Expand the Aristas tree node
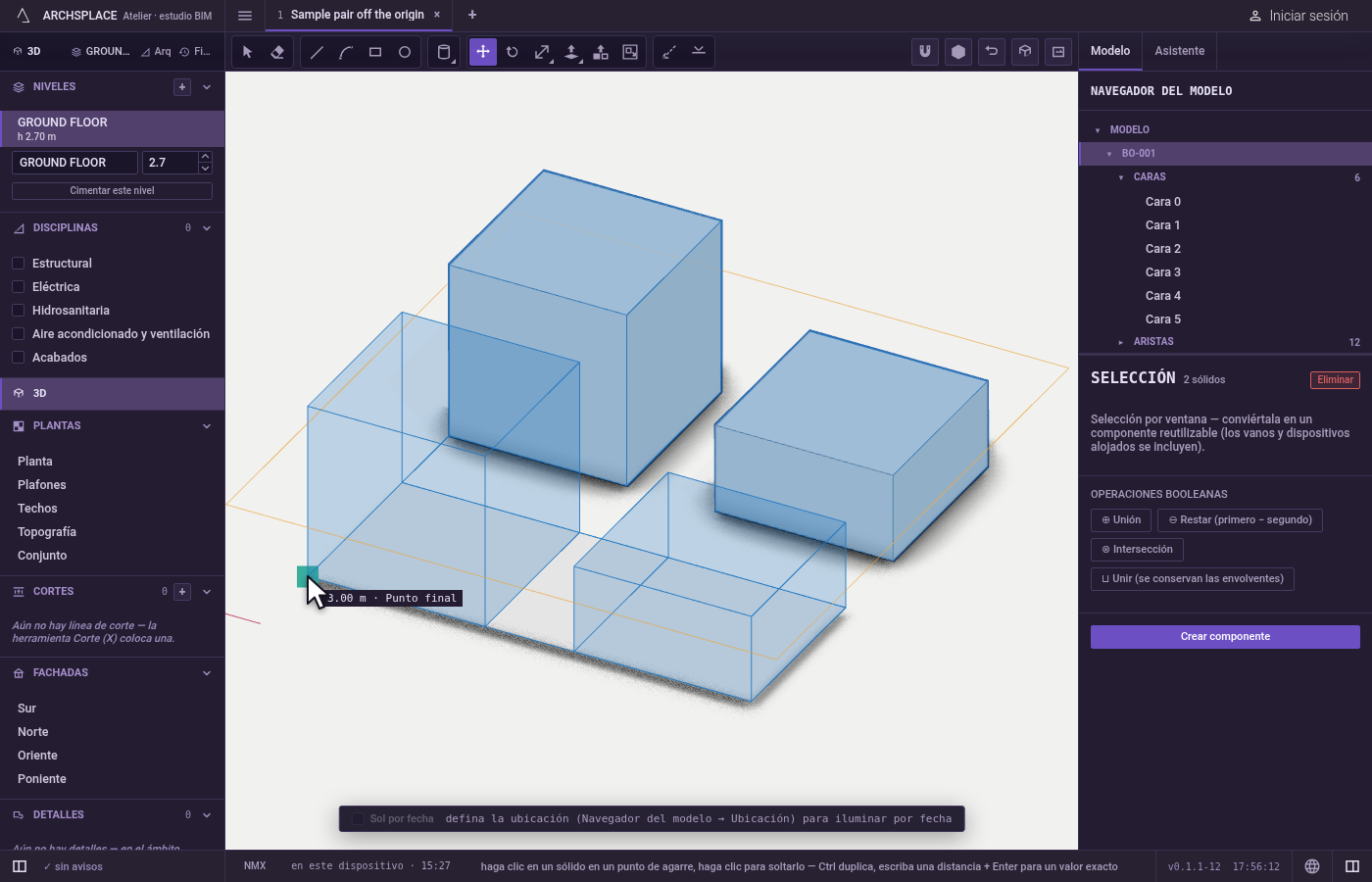This screenshot has width=1372, height=882. (x=1121, y=342)
